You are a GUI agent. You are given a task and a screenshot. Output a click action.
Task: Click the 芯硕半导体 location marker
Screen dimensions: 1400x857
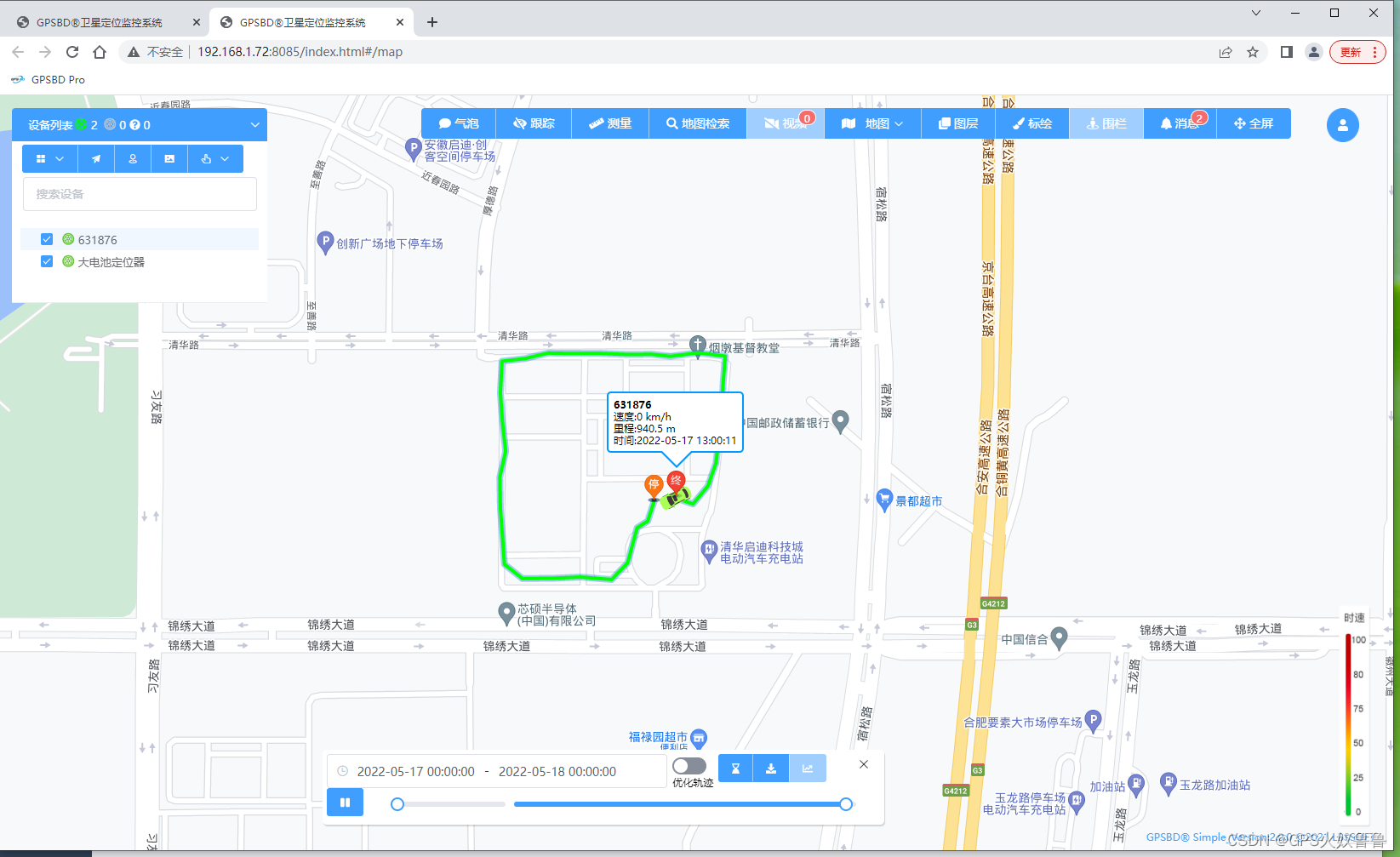(506, 613)
